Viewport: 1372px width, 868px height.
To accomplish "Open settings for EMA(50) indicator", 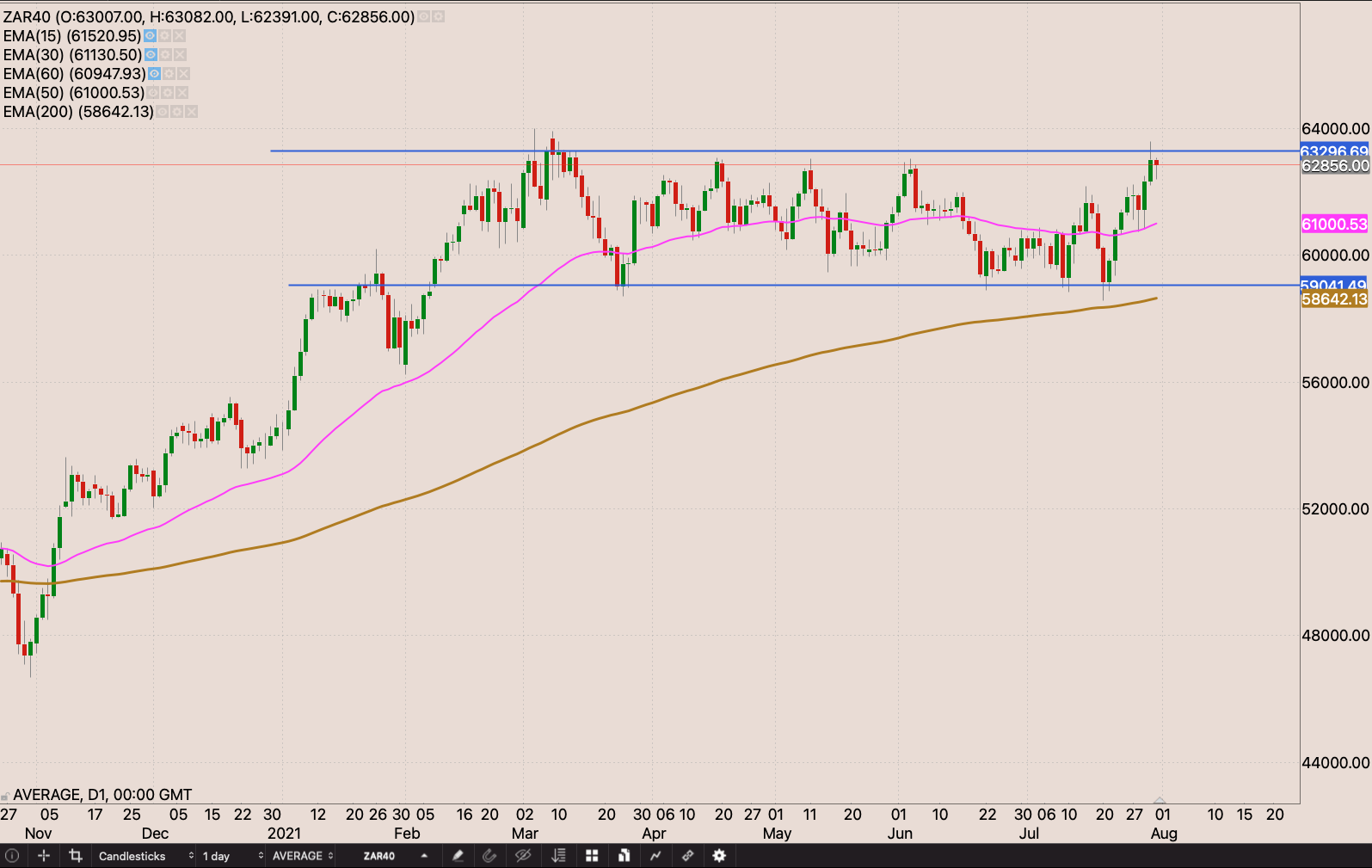I will click(x=168, y=93).
